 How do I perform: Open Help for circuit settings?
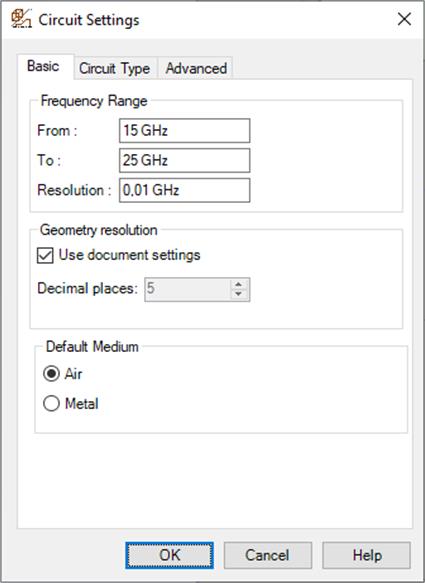click(x=367, y=555)
